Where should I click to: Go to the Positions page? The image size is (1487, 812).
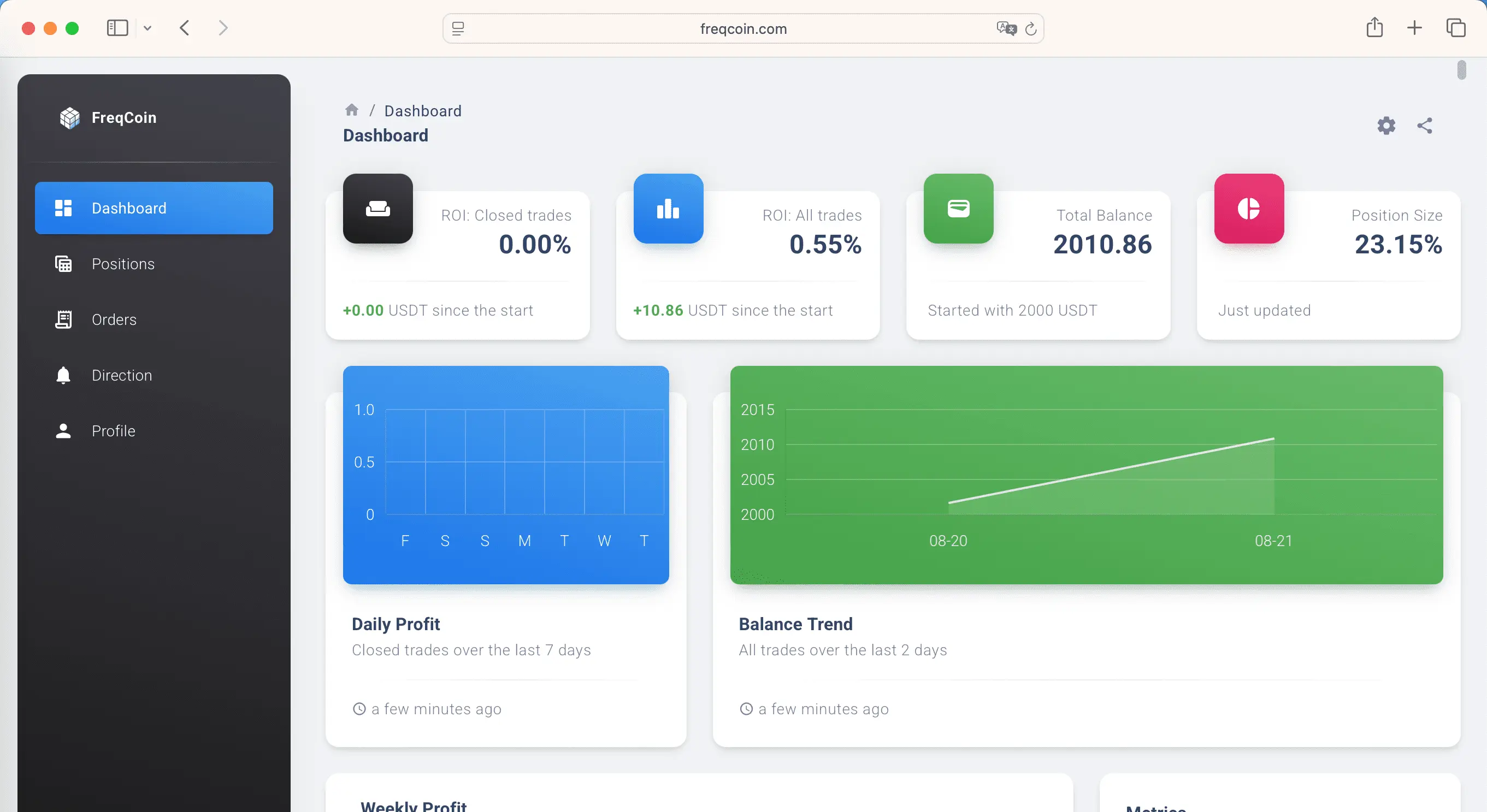click(x=154, y=264)
